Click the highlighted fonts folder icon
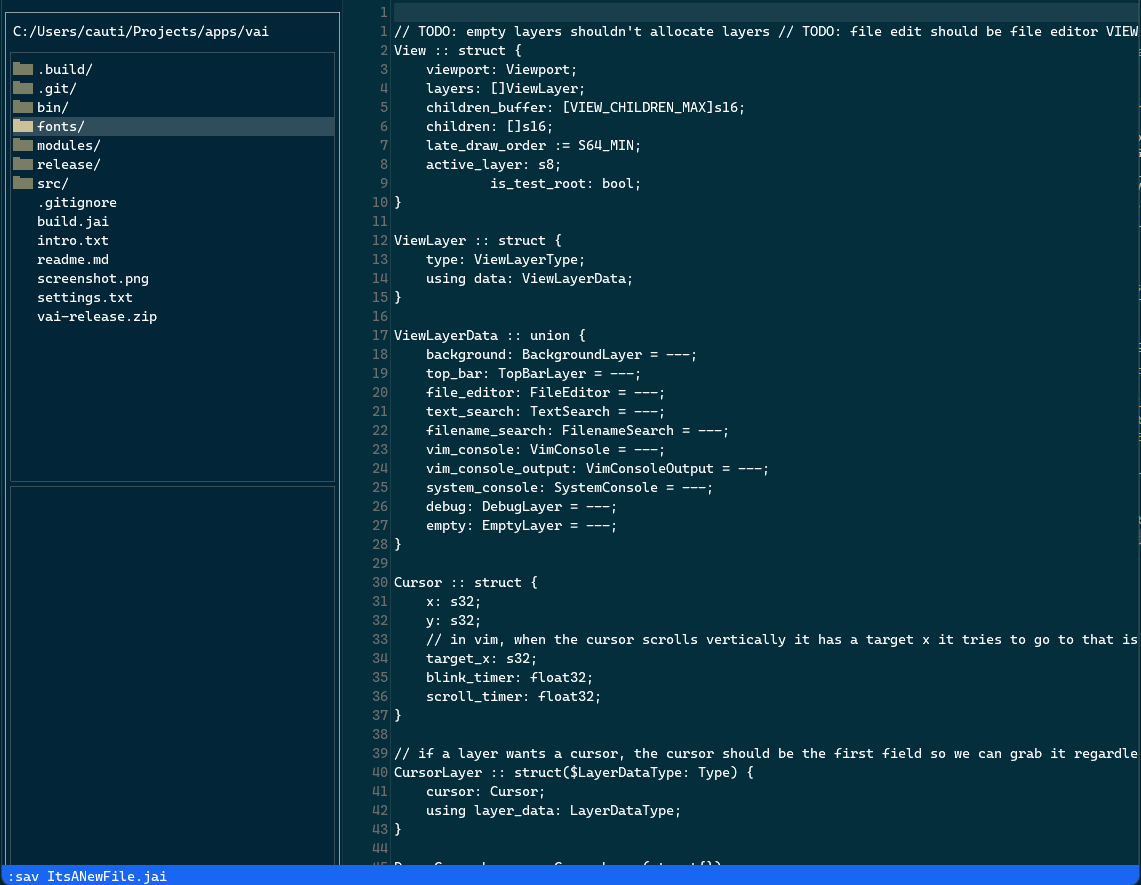Screen dimensions: 1141x885 pos(23,126)
